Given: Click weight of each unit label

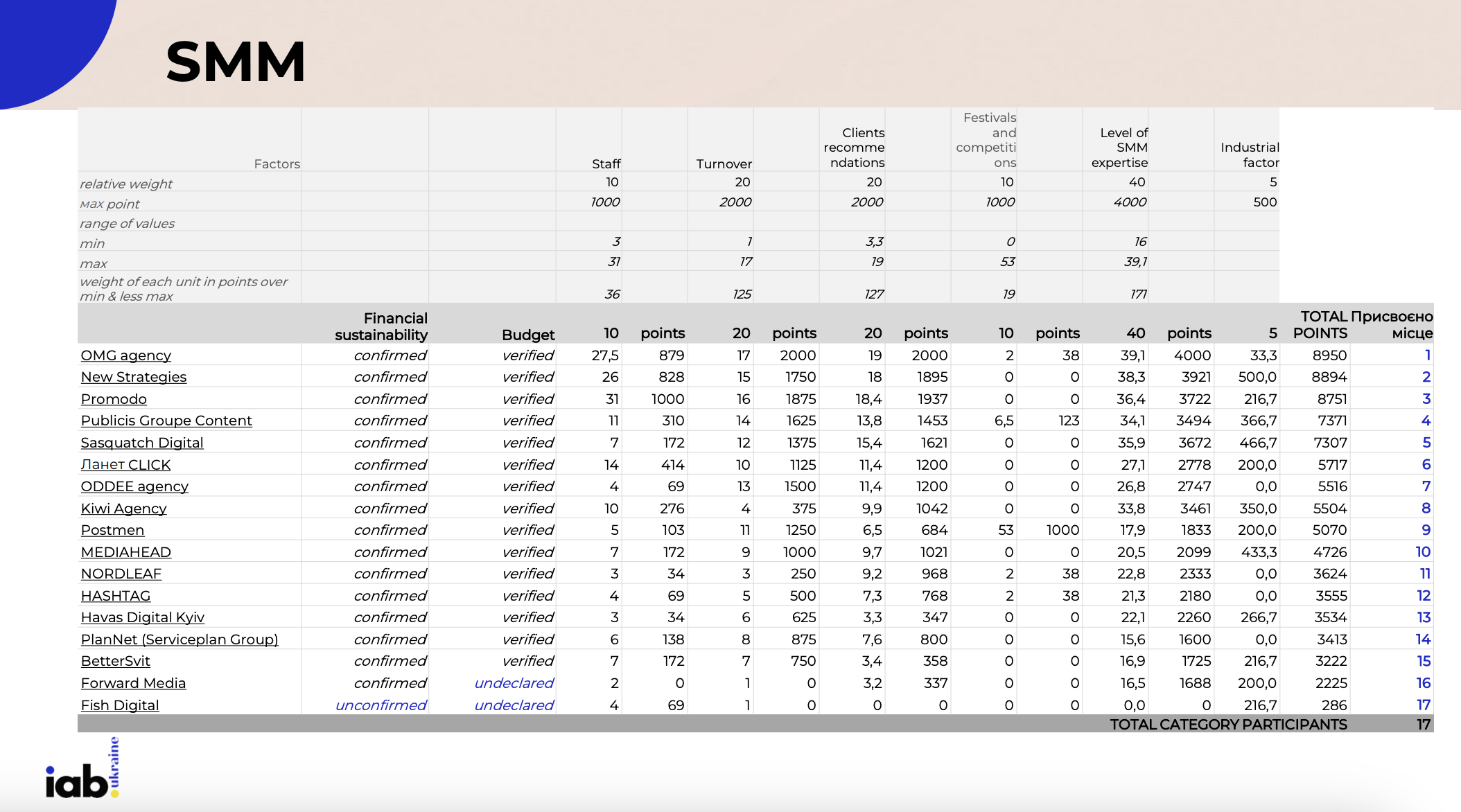Looking at the screenshot, I should (x=183, y=289).
